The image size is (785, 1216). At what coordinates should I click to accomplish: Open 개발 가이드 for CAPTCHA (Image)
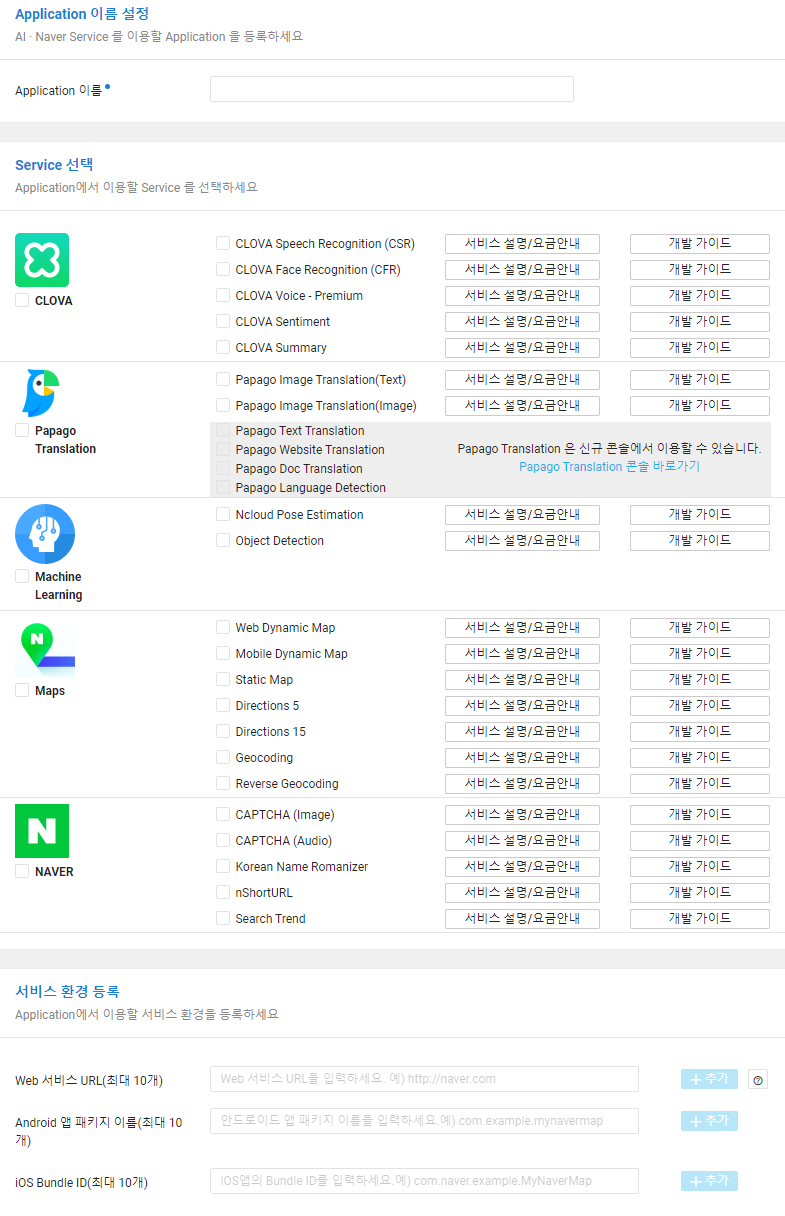click(700, 814)
